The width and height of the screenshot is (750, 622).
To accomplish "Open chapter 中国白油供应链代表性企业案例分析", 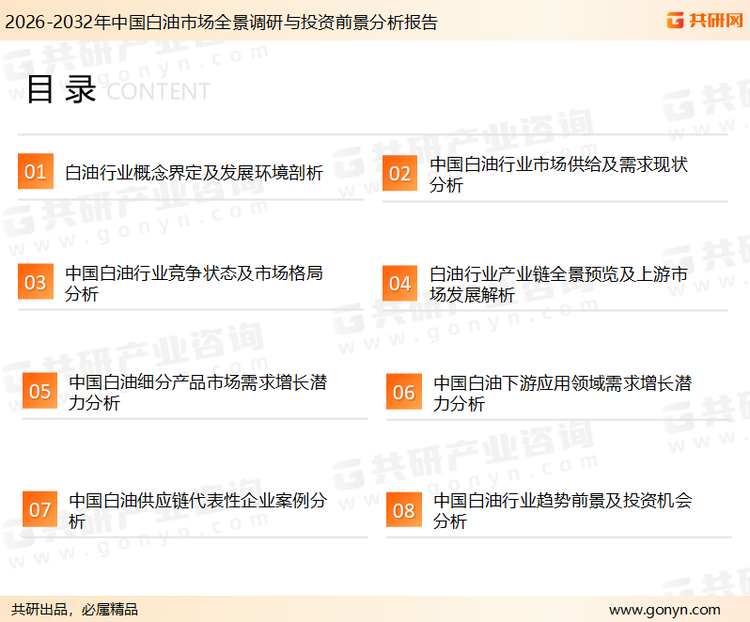I will [198, 510].
